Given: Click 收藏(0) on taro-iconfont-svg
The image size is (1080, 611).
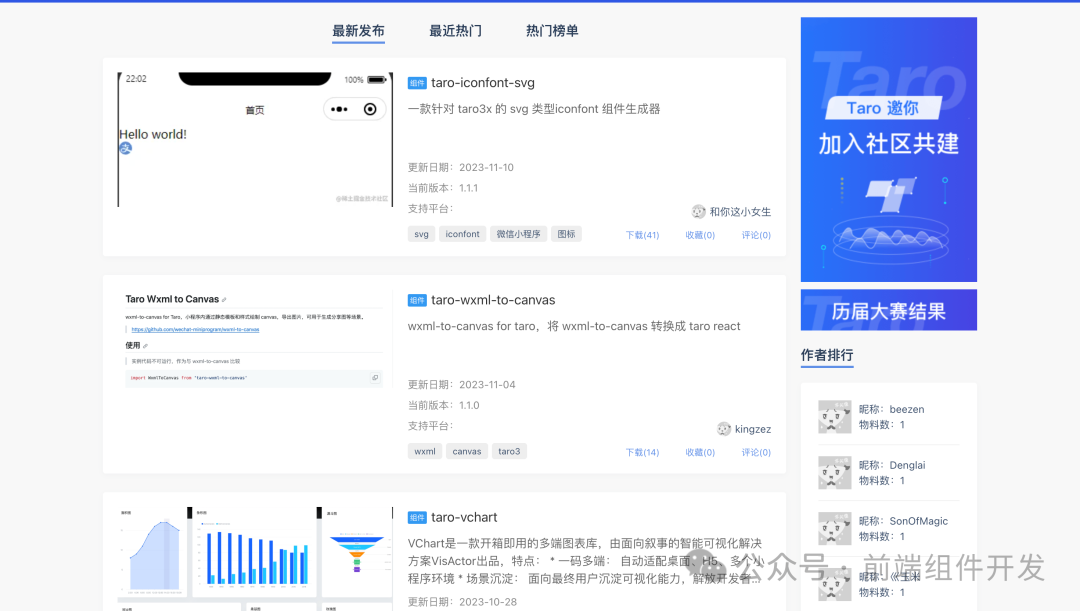Looking at the screenshot, I should 700,235.
